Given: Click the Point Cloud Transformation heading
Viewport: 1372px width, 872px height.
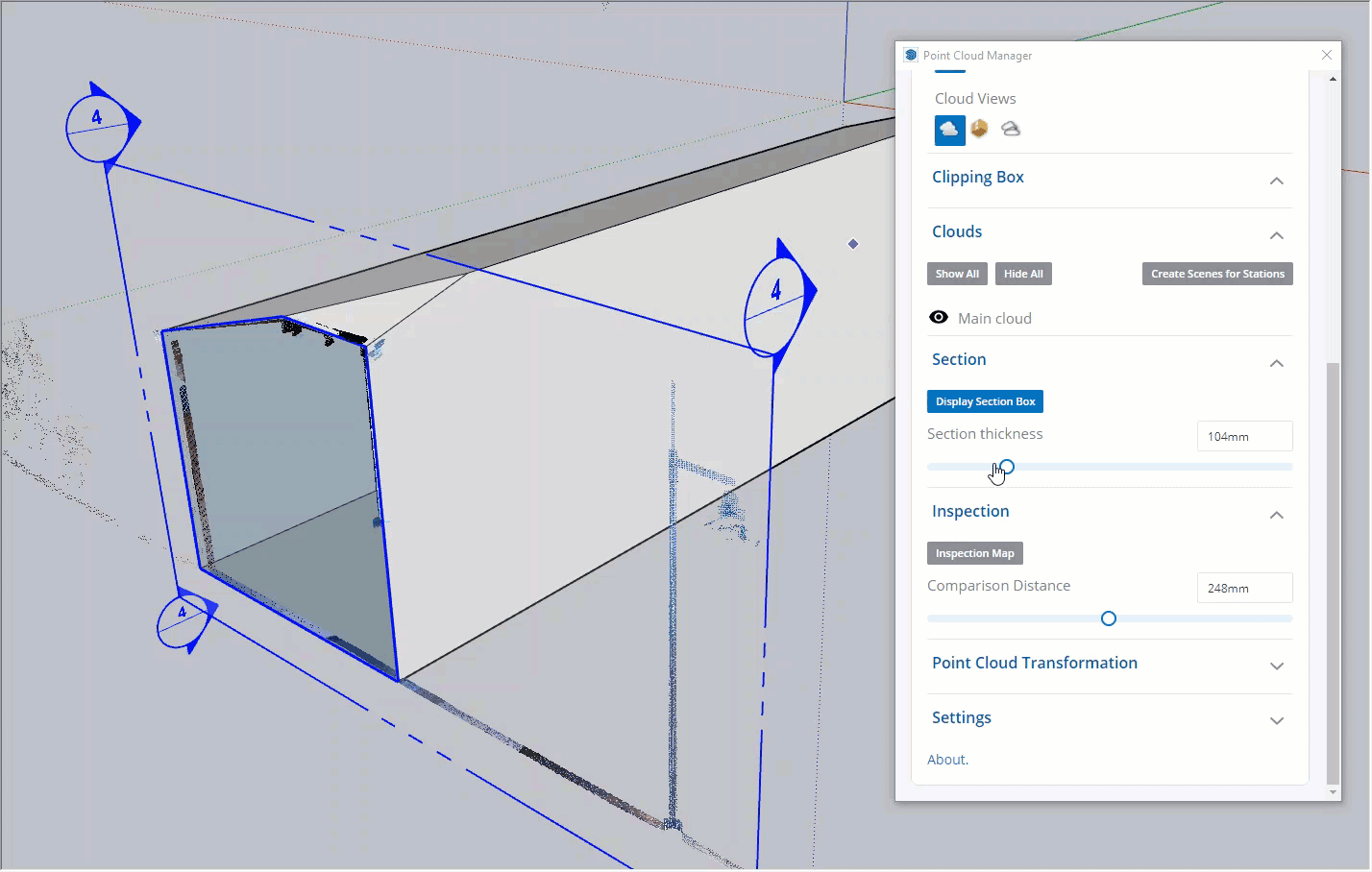Looking at the screenshot, I should (x=1034, y=663).
